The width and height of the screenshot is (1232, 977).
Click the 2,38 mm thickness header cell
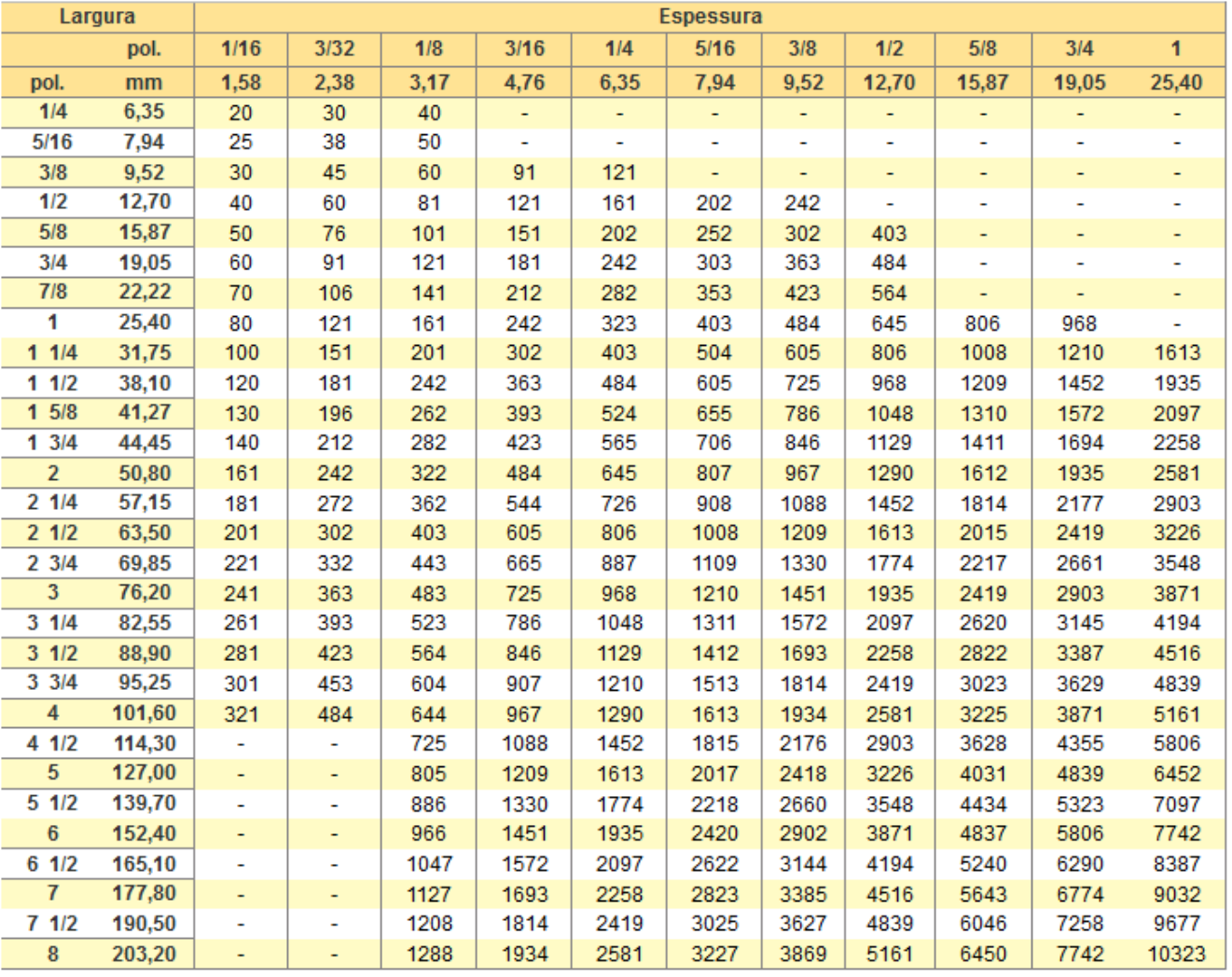[x=334, y=83]
